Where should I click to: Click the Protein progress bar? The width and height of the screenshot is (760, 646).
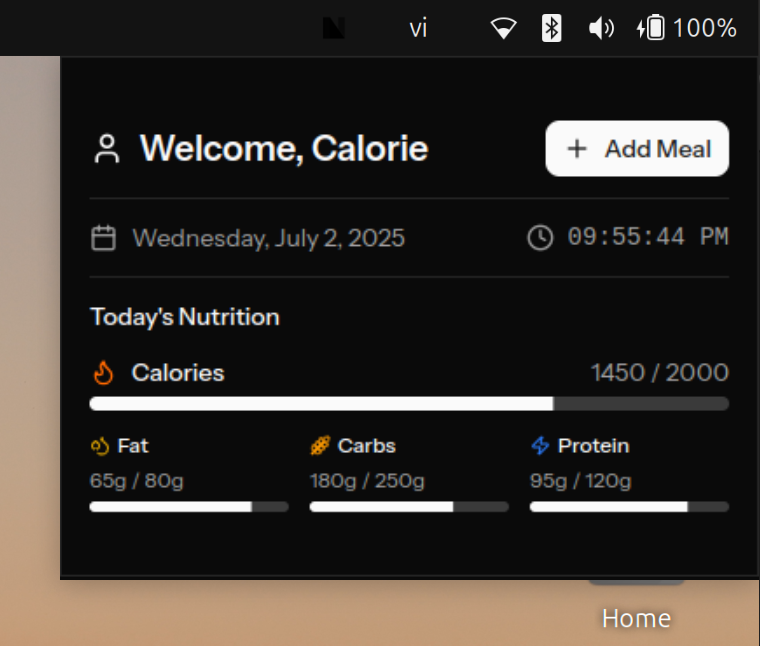pos(629,507)
